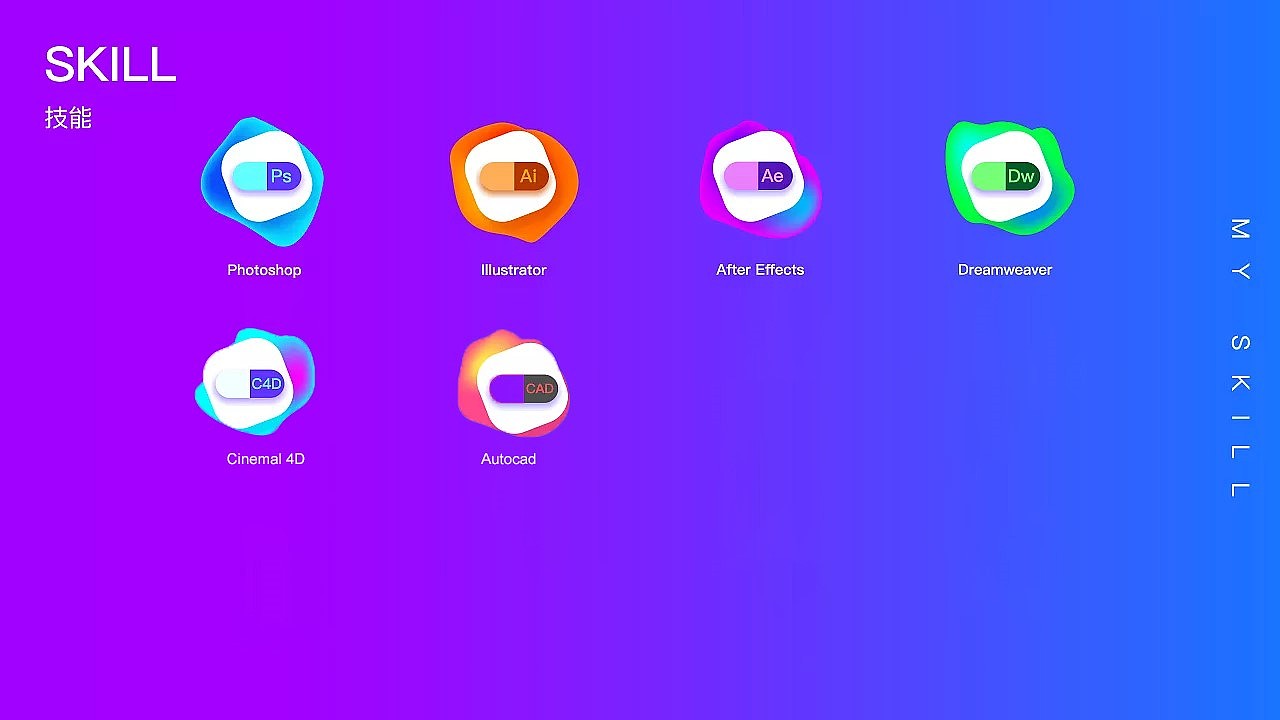The width and height of the screenshot is (1280, 720).
Task: Choose the Dreamweaver Dw skill icon
Action: click(1009, 178)
